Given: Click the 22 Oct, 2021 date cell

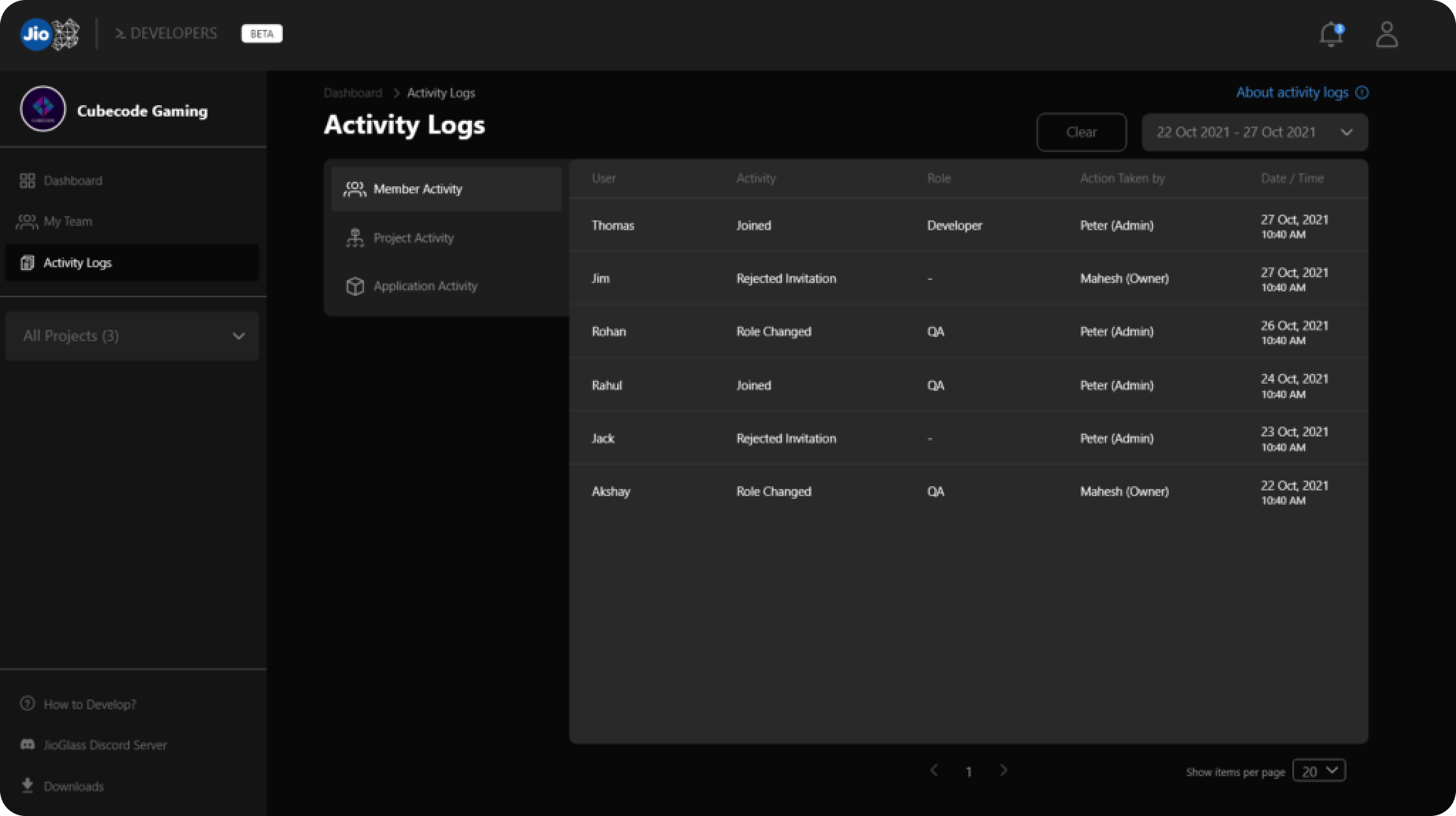Looking at the screenshot, I should (1294, 492).
